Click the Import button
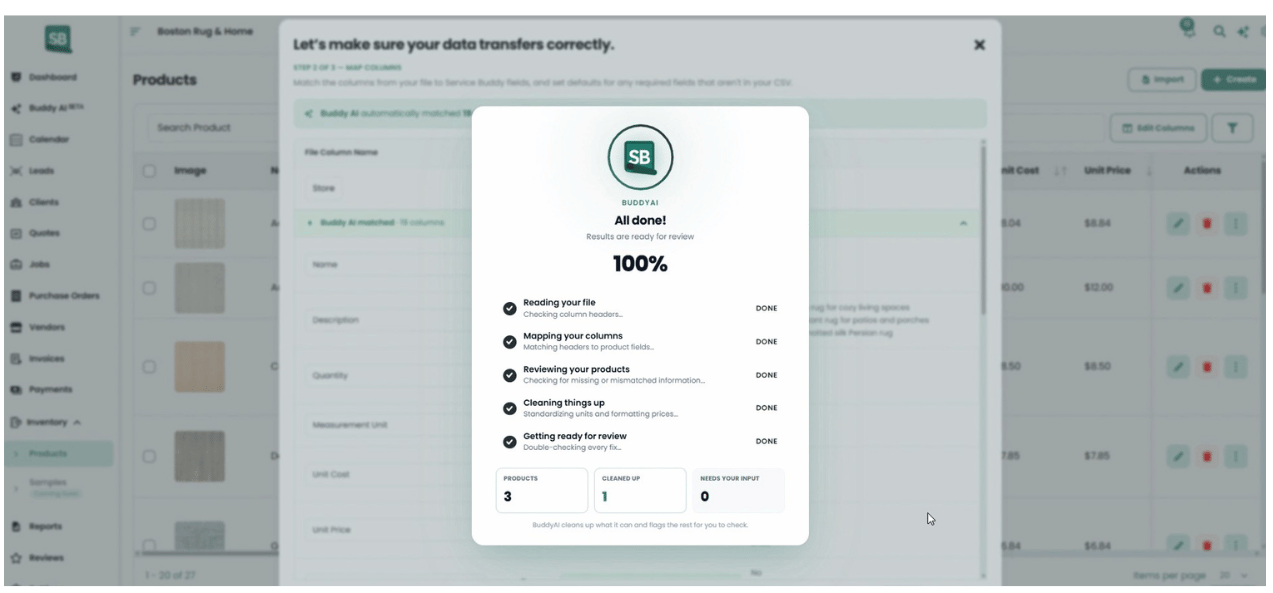This screenshot has height=593, width=1273. (x=1161, y=79)
